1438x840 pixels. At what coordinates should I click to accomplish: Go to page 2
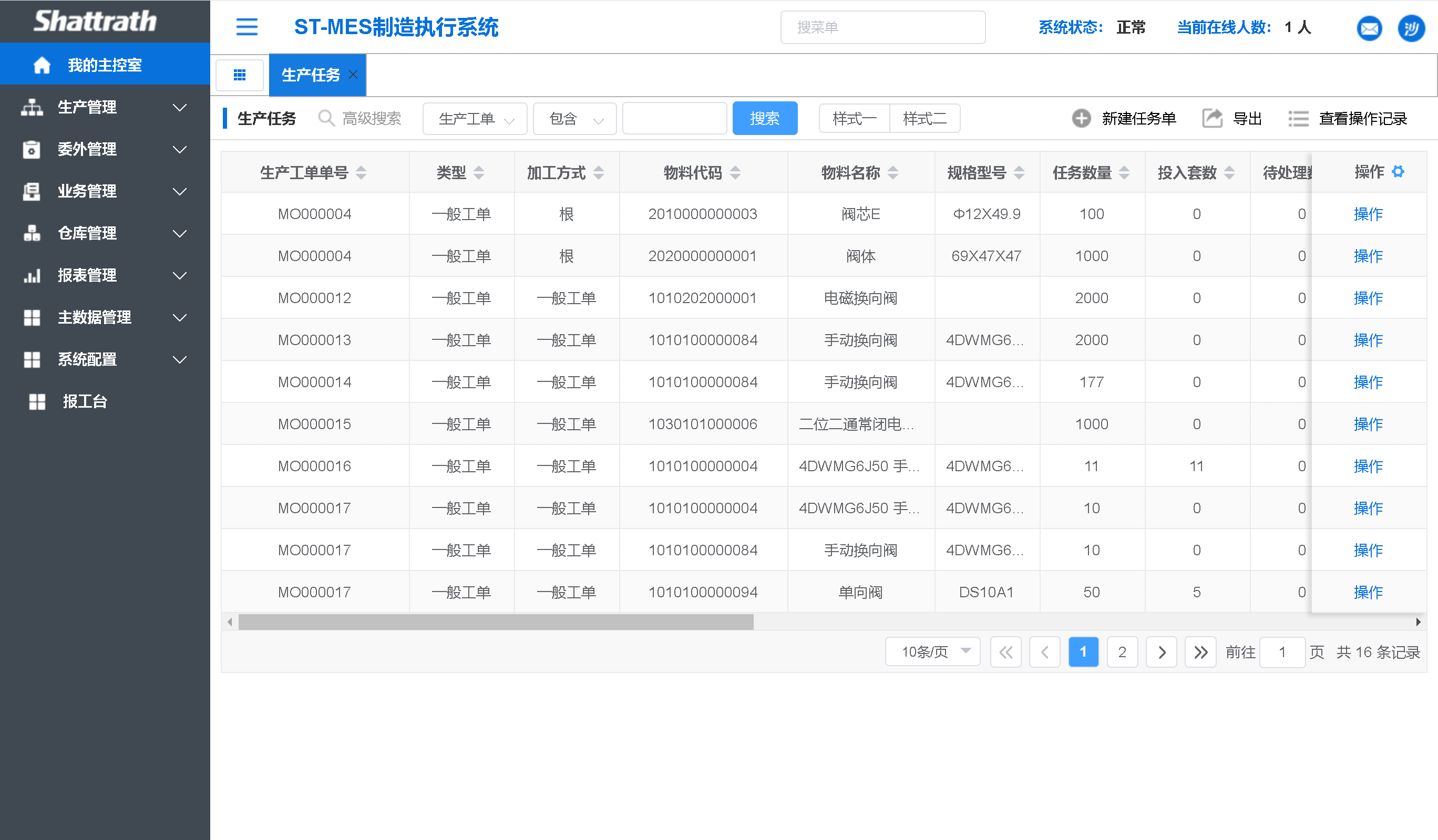tap(1122, 652)
